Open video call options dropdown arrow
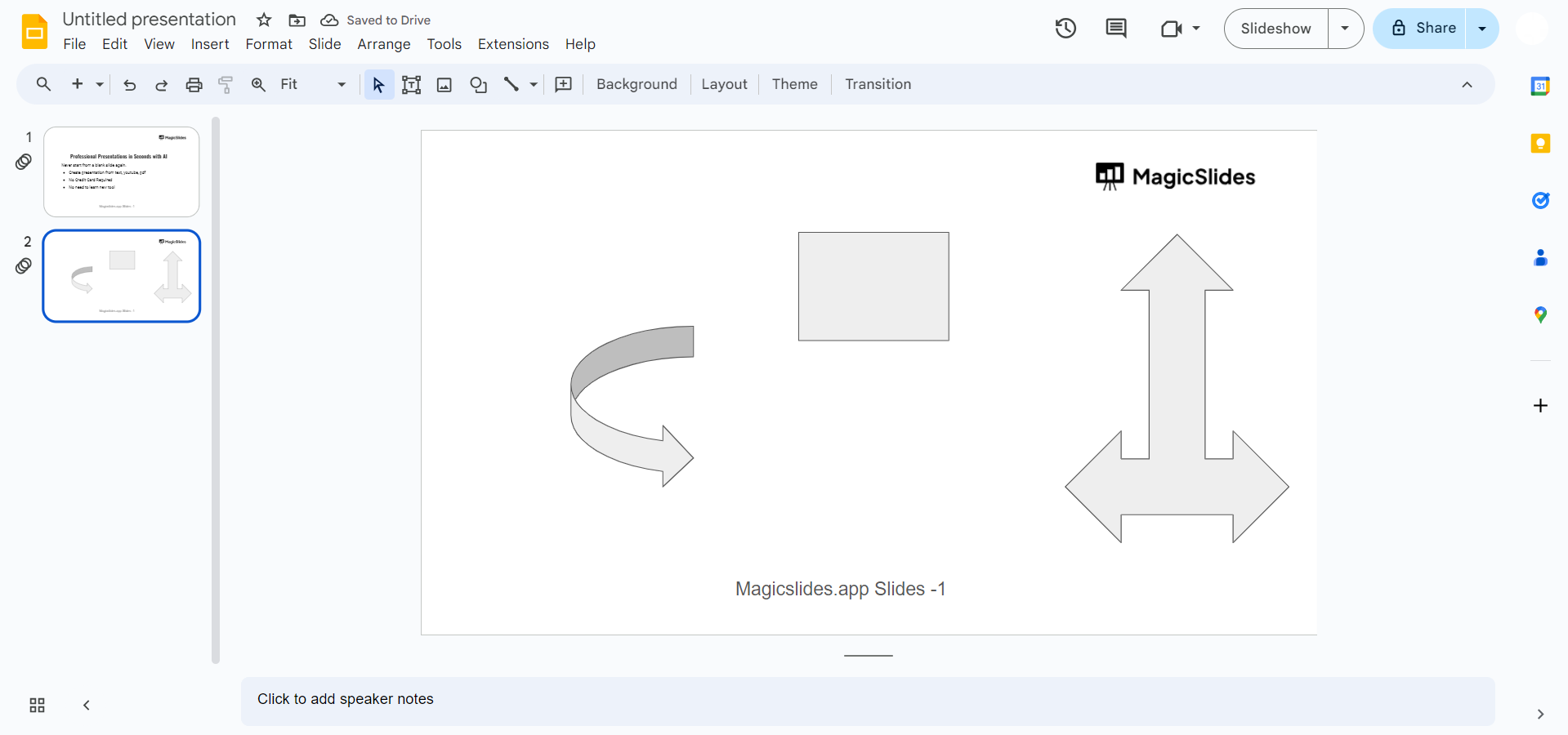 point(1196,29)
